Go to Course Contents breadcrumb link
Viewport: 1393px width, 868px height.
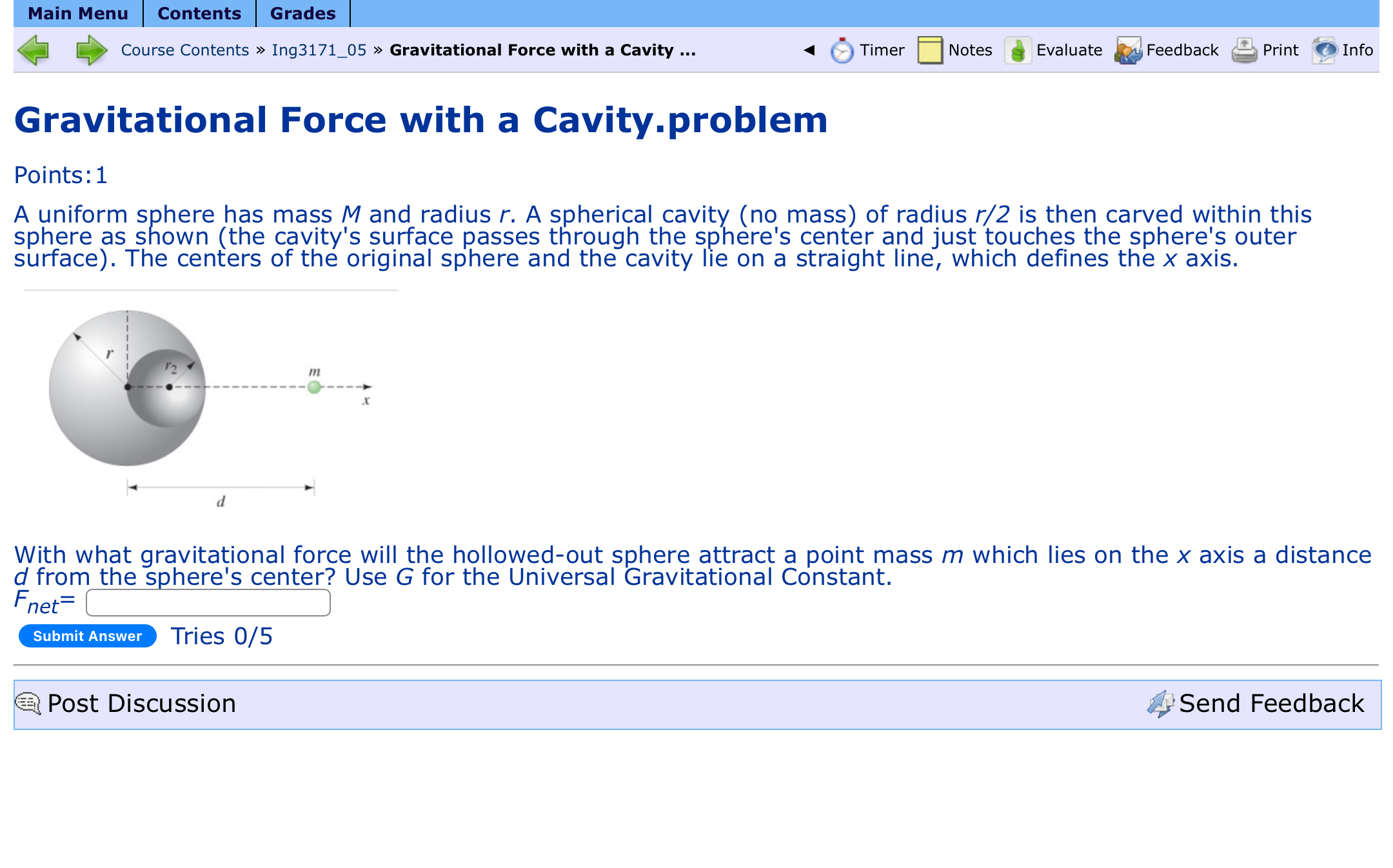coord(184,50)
